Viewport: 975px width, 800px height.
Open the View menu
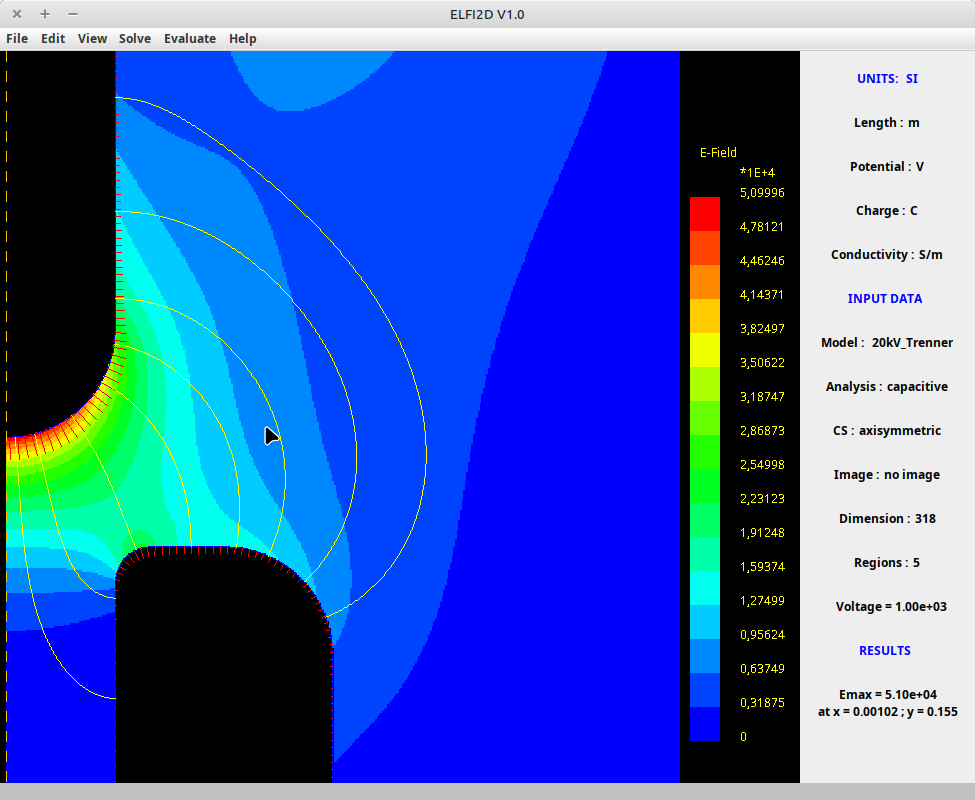pyautogui.click(x=92, y=39)
